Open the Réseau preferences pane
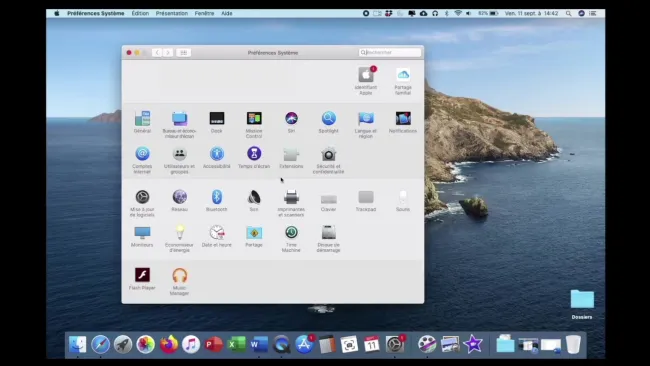This screenshot has height=366, width=650. click(179, 198)
